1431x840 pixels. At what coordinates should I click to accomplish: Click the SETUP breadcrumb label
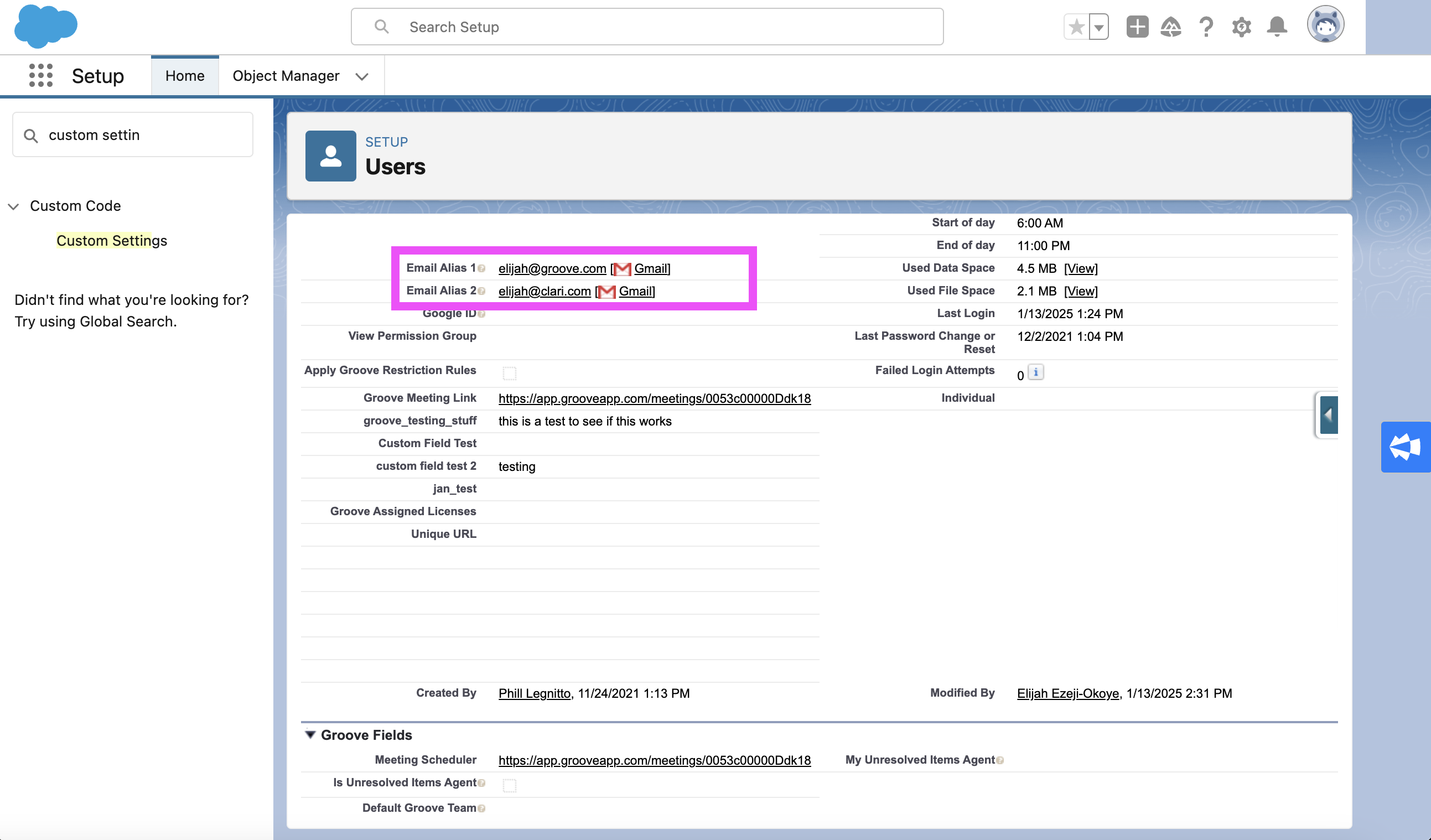coord(386,142)
